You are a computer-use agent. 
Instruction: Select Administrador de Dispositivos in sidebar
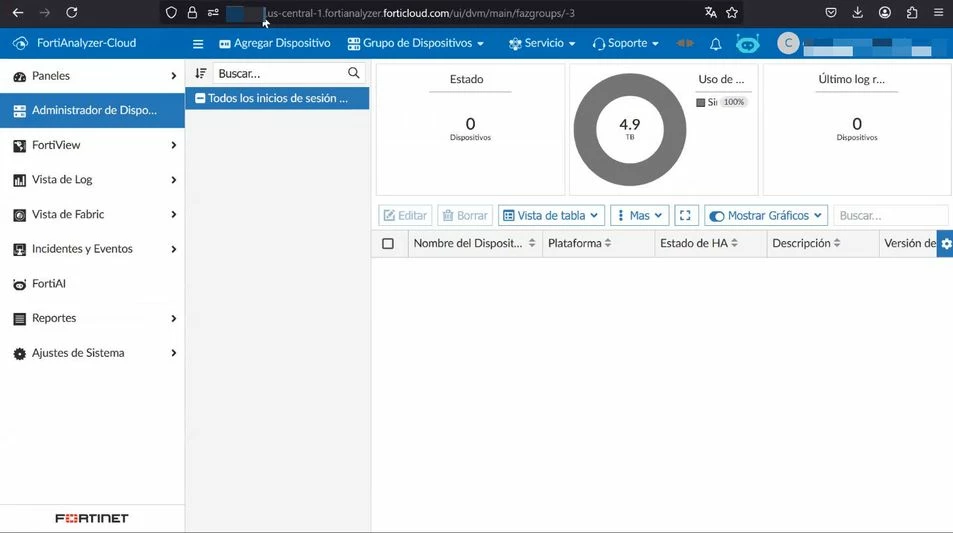point(92,111)
